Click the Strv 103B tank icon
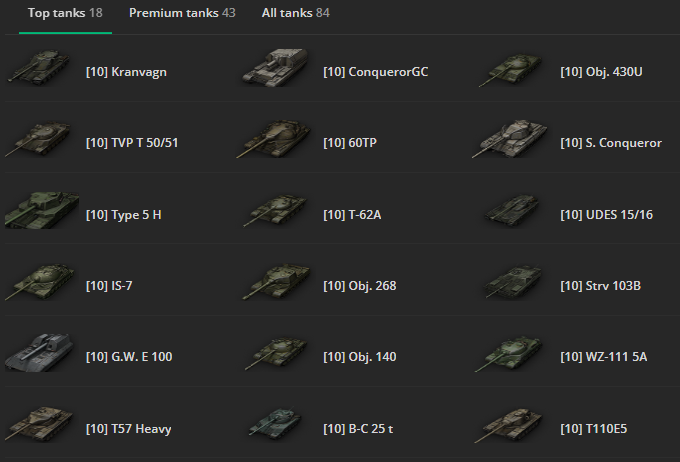Screen dimensions: 680x462 (513, 282)
